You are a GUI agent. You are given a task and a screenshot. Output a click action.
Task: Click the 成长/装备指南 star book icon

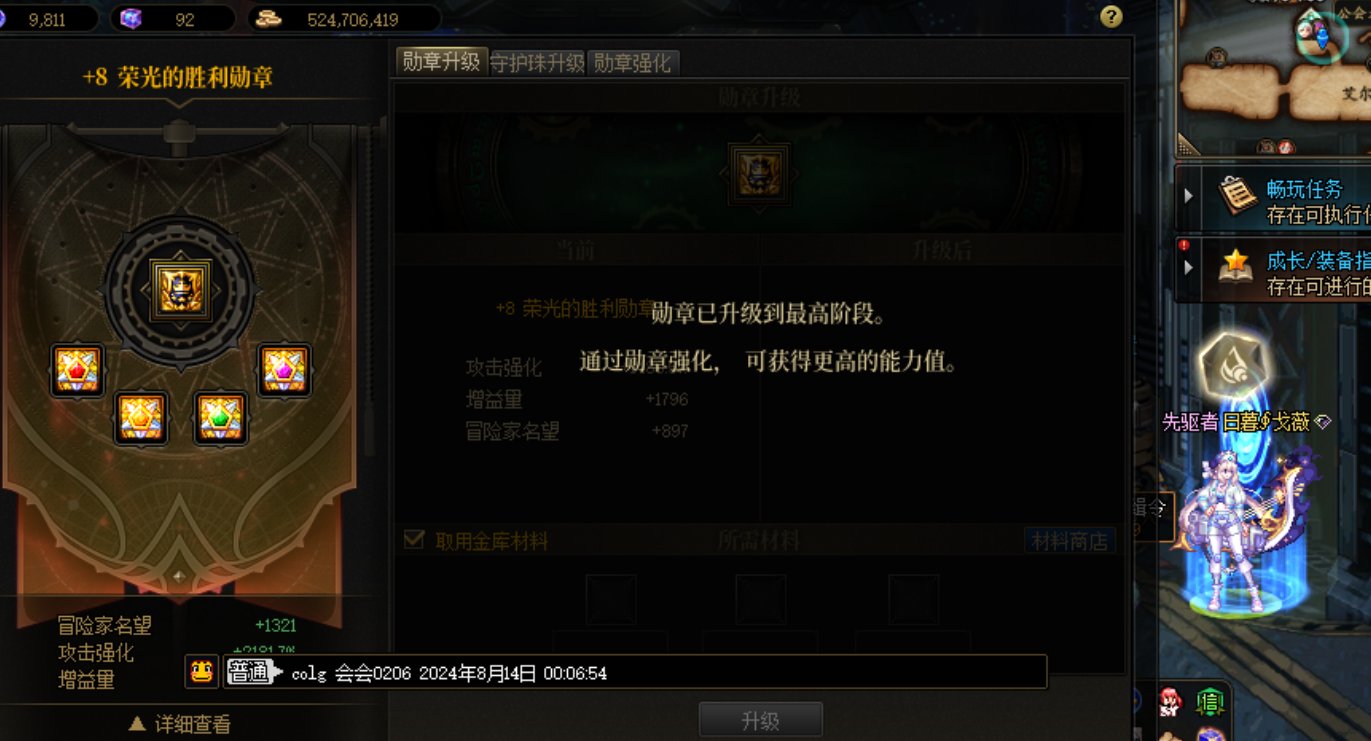click(x=1237, y=266)
